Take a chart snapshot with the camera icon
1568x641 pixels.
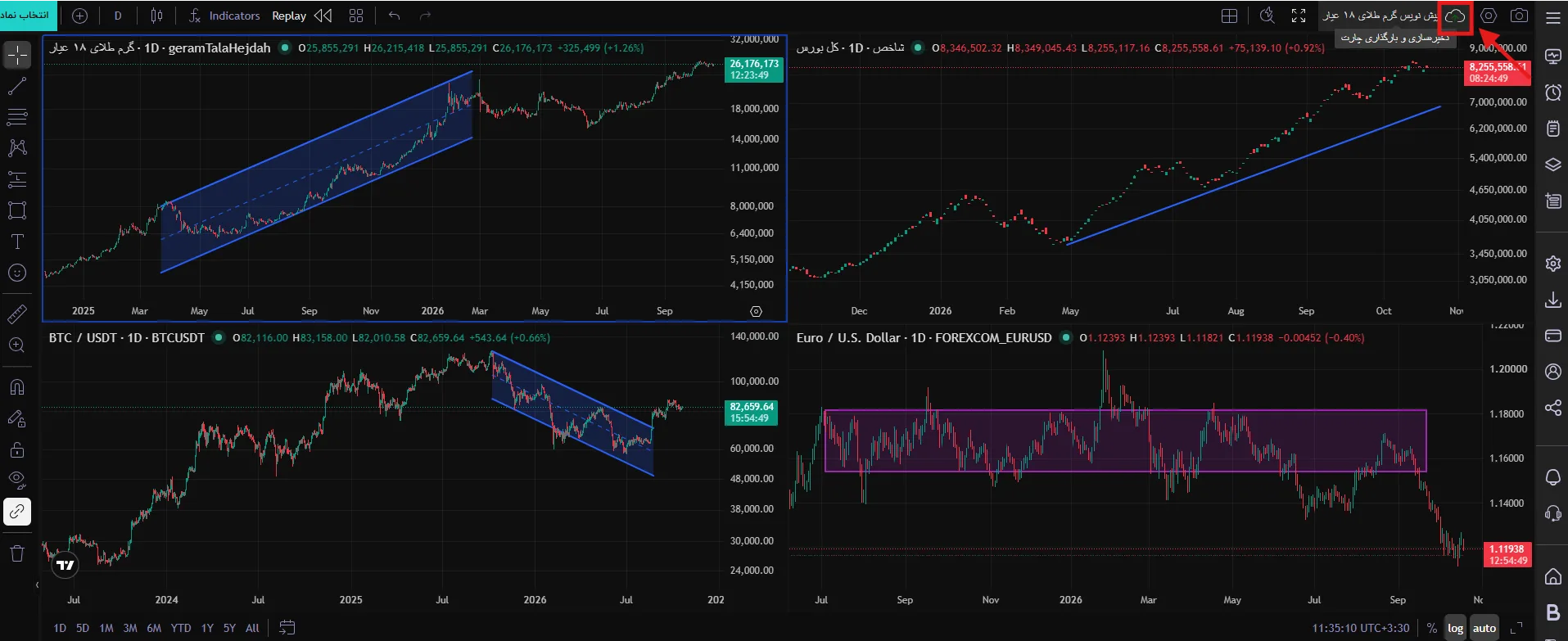click(1519, 16)
